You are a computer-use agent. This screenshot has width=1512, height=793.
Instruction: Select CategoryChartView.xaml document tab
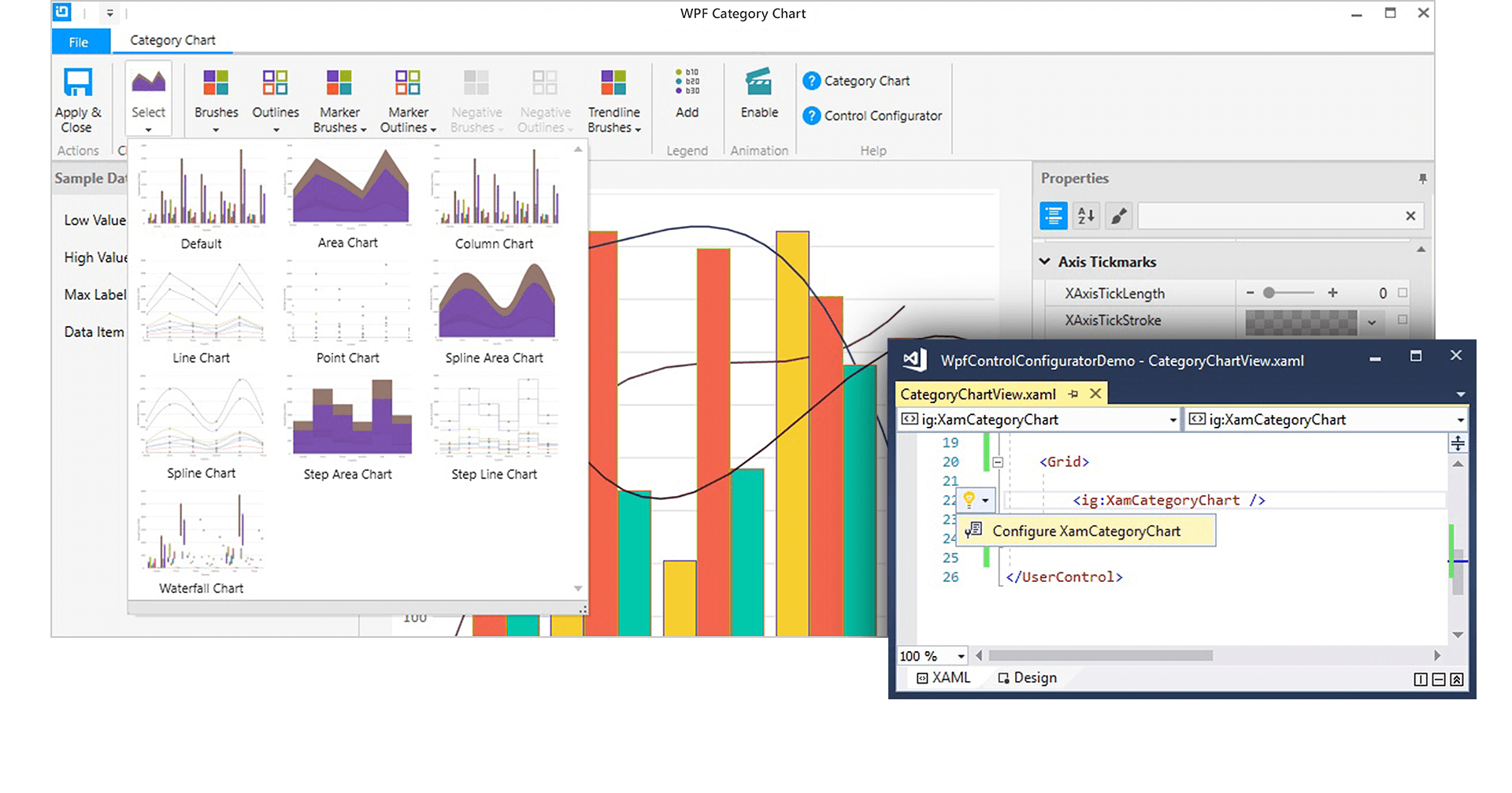(978, 394)
